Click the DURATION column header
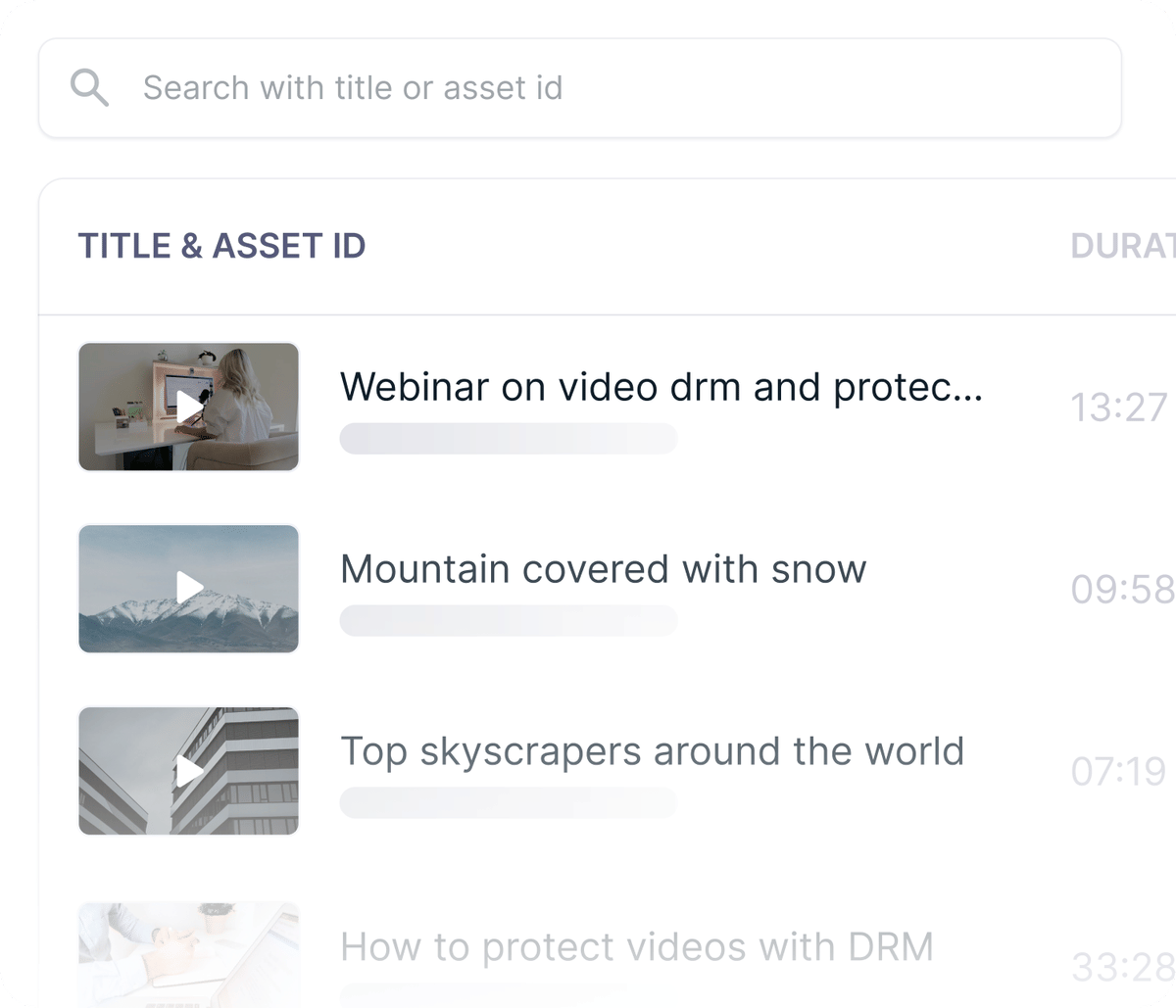Viewport: 1176px width, 1008px height. pos(1125,246)
